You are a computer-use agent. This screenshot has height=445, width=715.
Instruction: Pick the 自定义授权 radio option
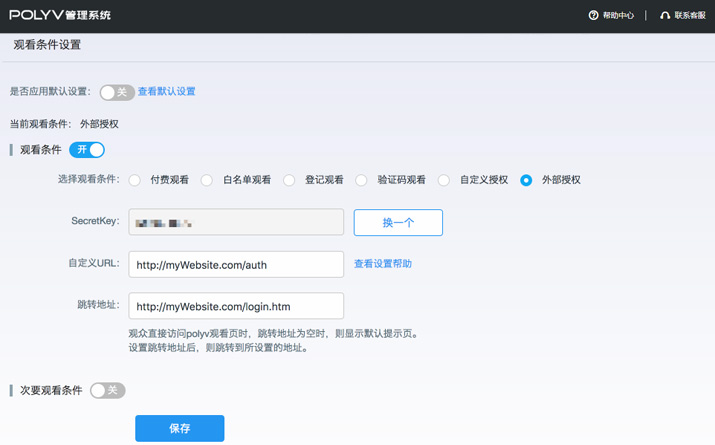point(444,181)
